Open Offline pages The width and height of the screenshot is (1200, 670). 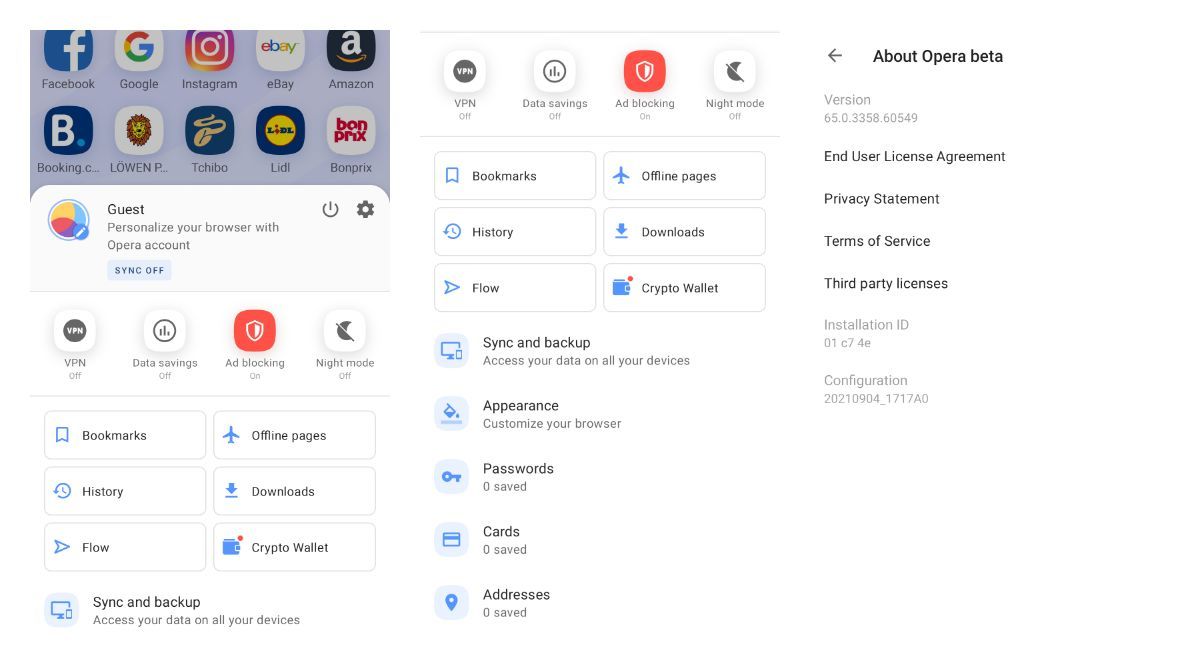click(684, 175)
